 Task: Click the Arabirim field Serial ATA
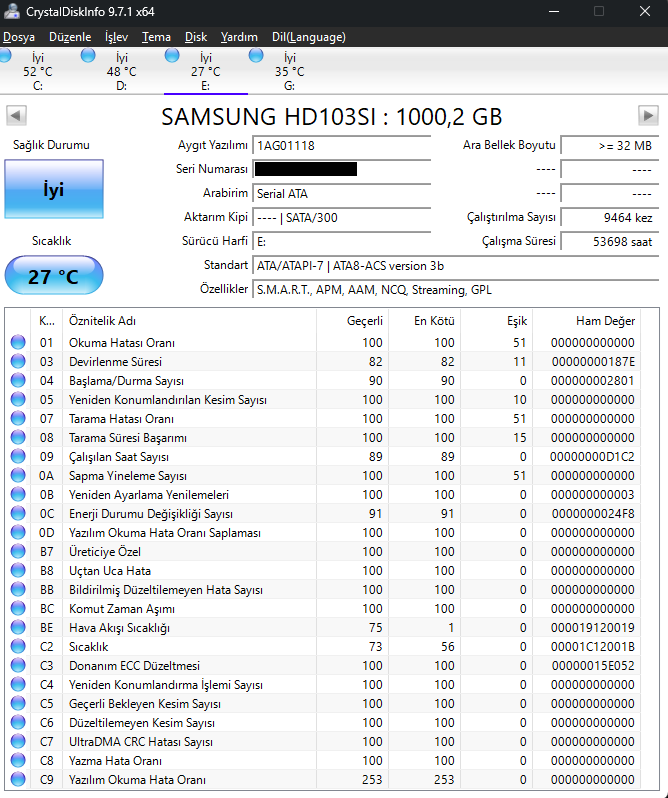[341, 193]
